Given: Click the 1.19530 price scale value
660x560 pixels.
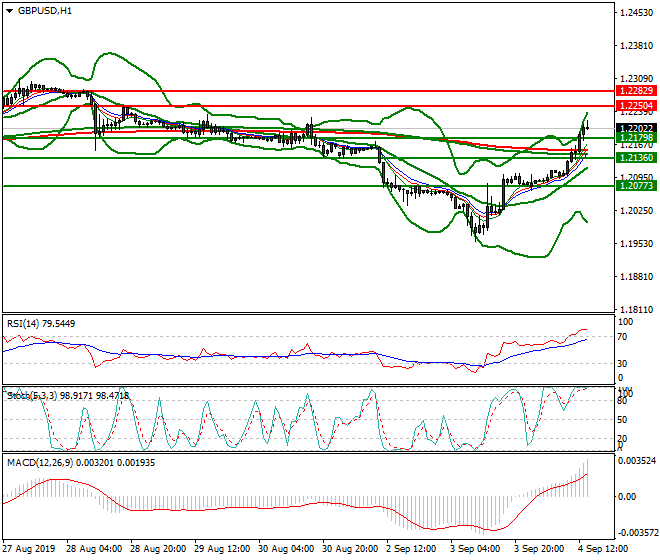Looking at the screenshot, I should pos(637,244).
